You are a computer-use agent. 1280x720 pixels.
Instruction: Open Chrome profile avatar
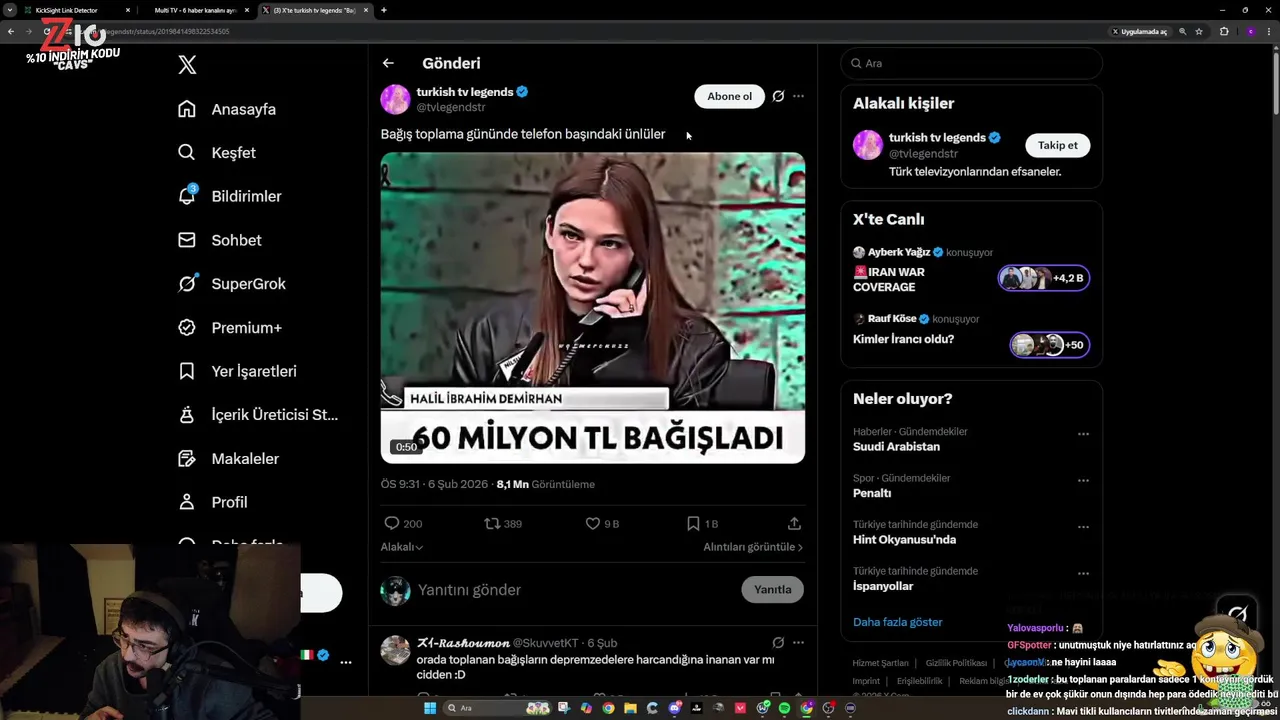(1250, 31)
